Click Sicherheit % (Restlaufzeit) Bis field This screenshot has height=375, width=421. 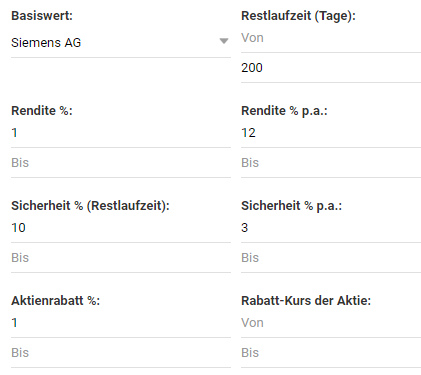(121, 258)
